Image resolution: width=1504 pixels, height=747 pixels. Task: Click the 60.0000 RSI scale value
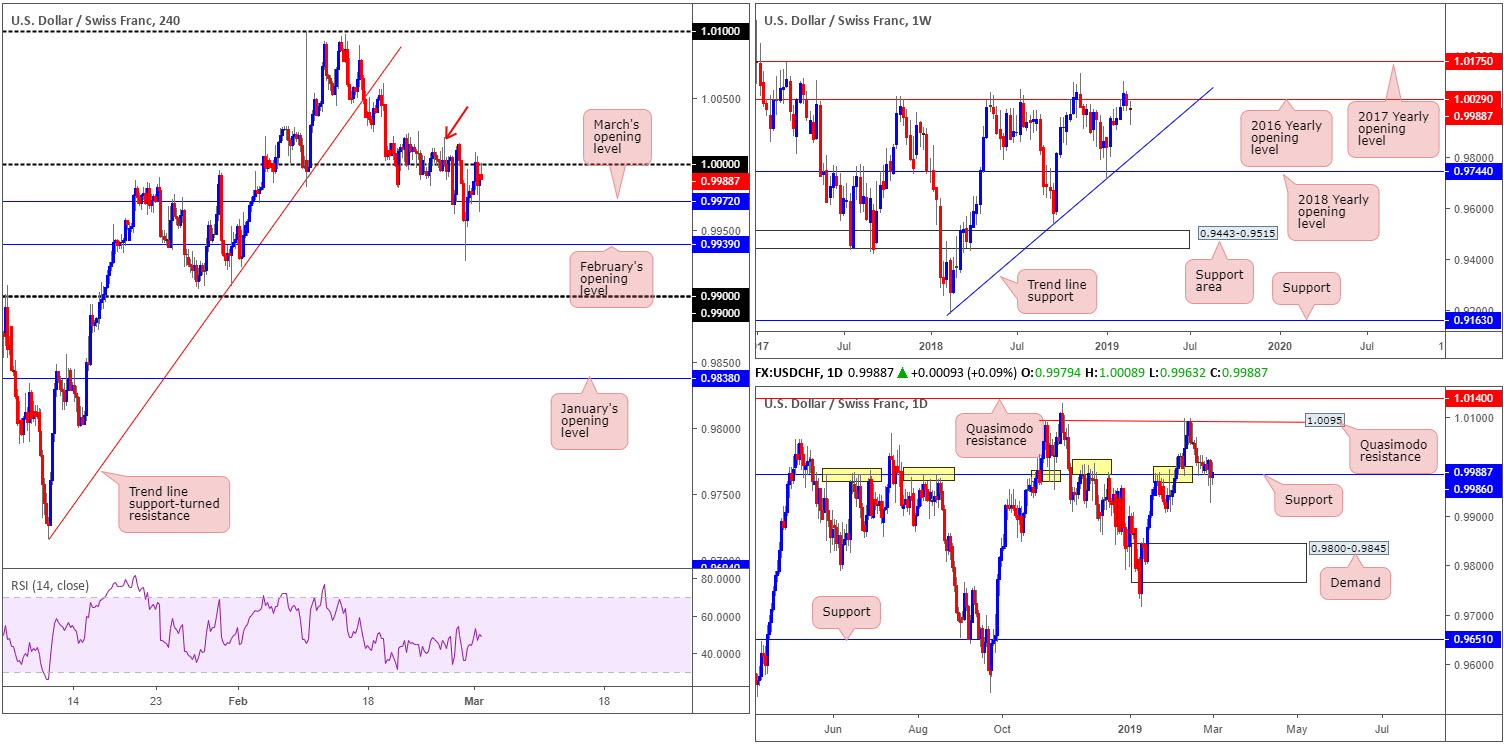pyautogui.click(x=720, y=617)
